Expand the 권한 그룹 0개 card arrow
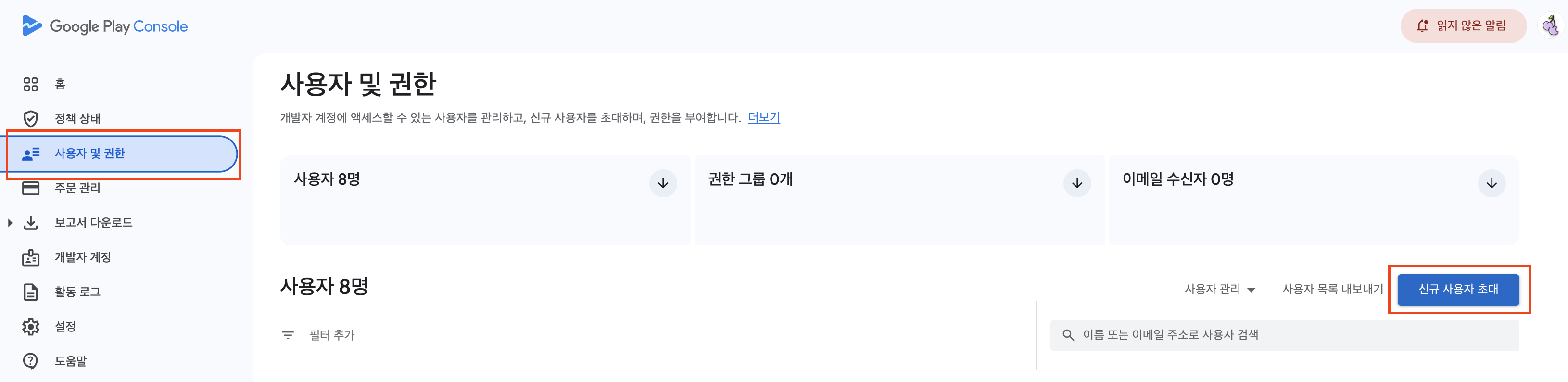The image size is (1568, 382). click(x=1077, y=183)
